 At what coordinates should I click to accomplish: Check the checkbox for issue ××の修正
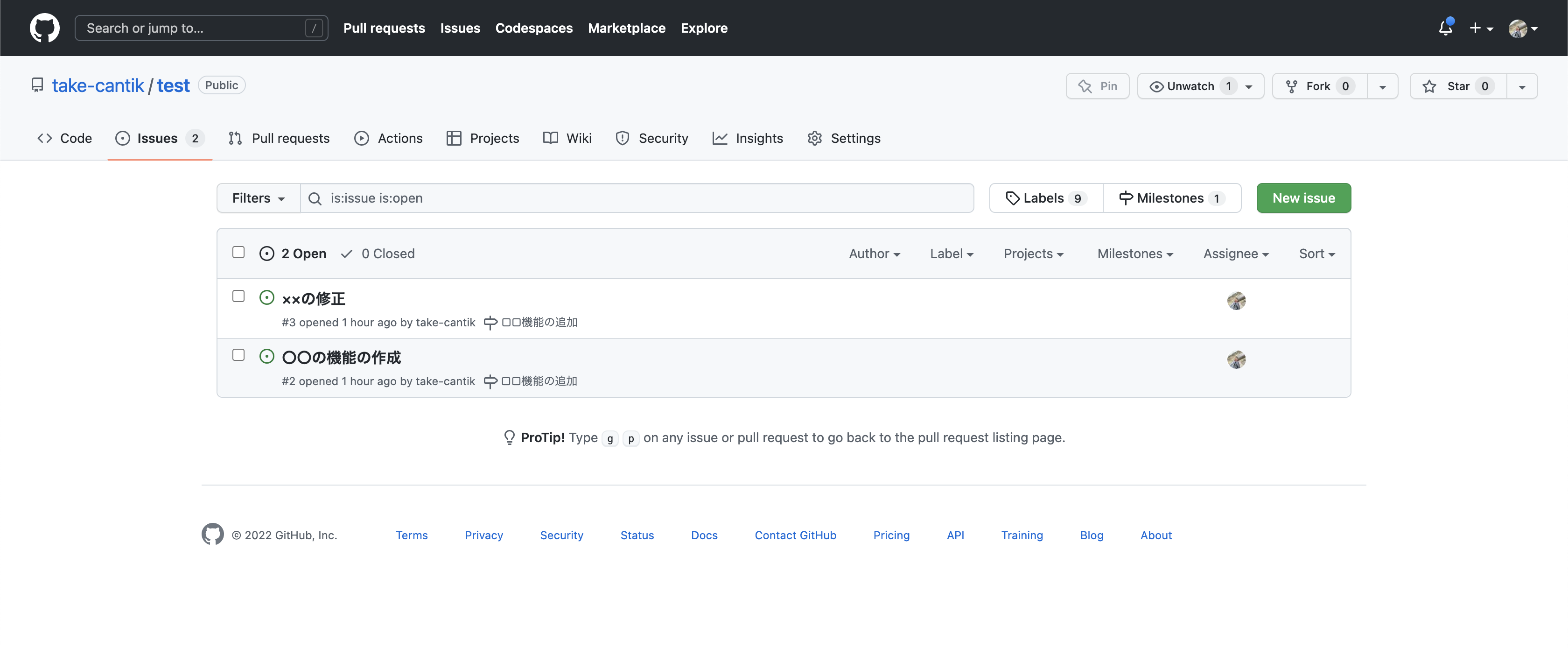click(x=238, y=296)
